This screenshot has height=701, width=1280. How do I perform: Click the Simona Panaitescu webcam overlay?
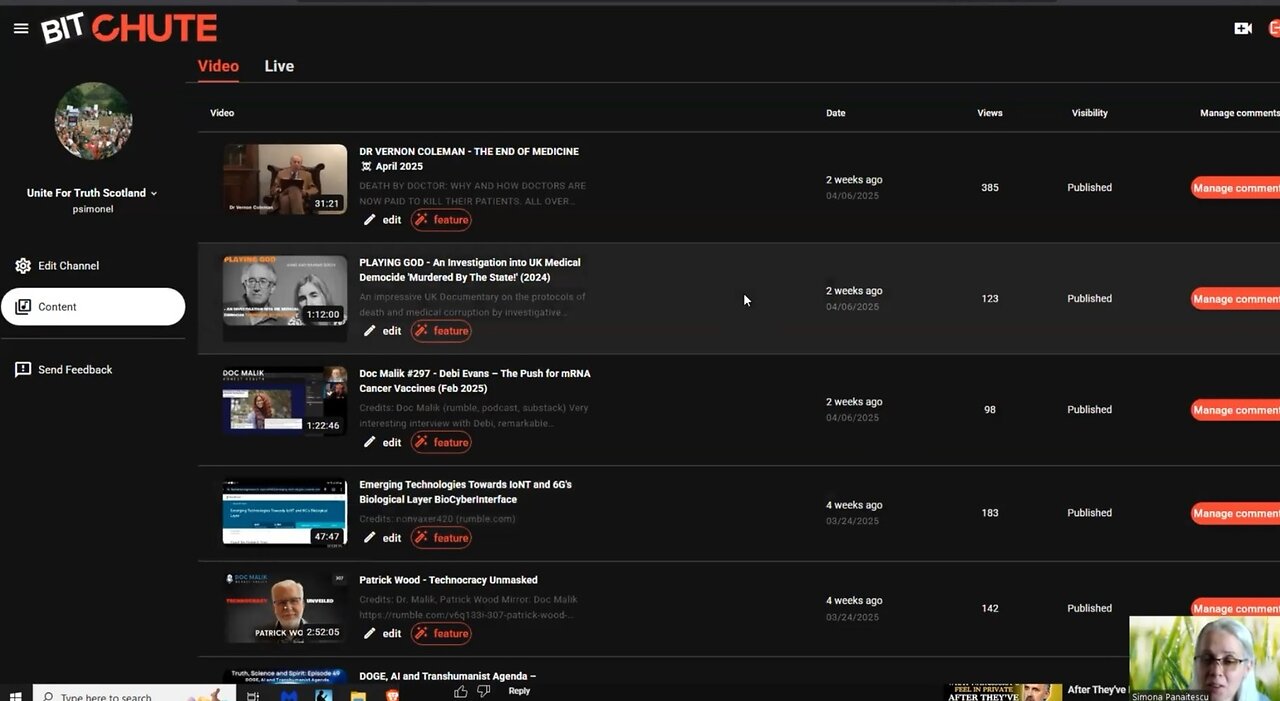pyautogui.click(x=1204, y=658)
